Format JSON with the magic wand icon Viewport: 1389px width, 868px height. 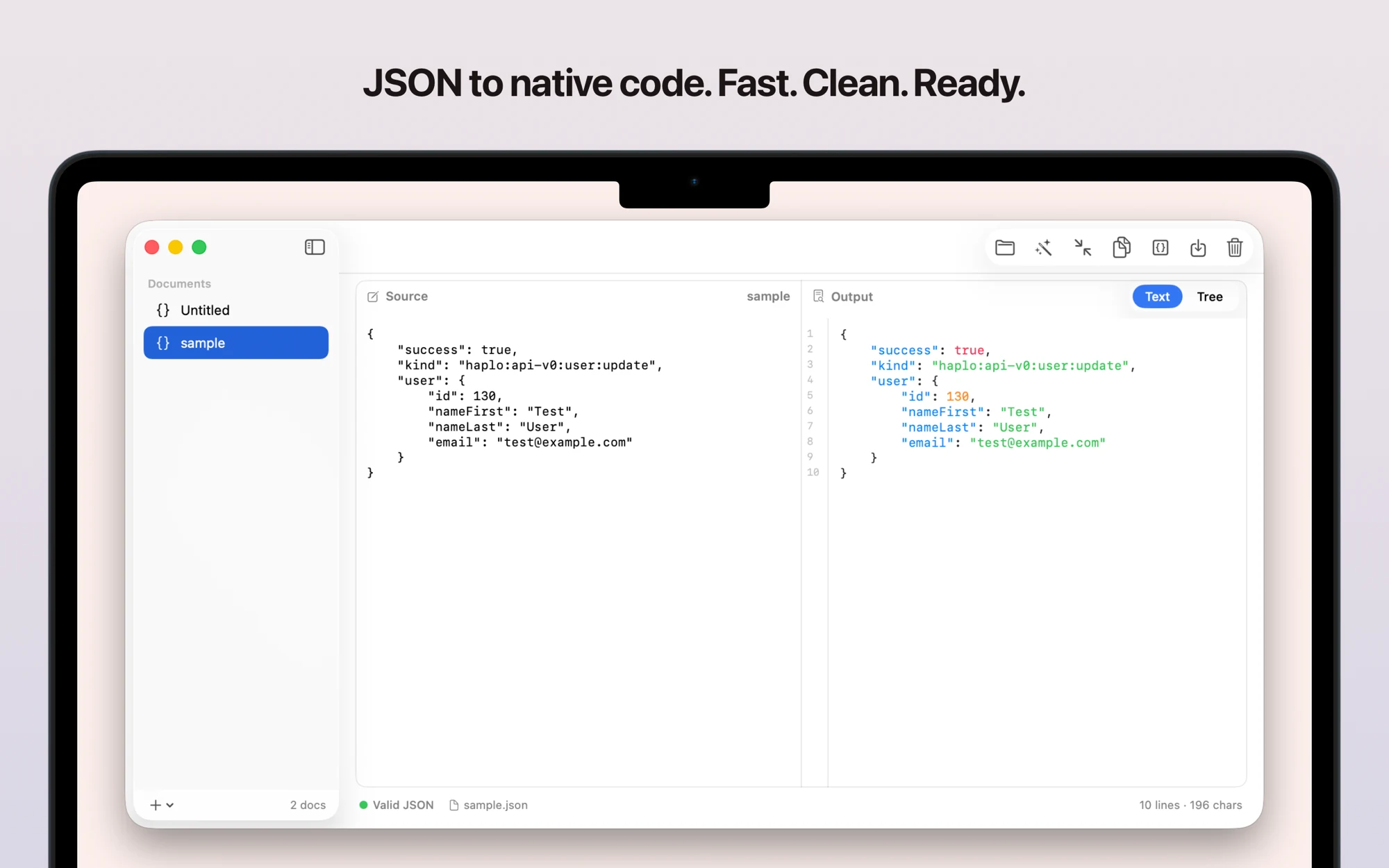pyautogui.click(x=1043, y=248)
